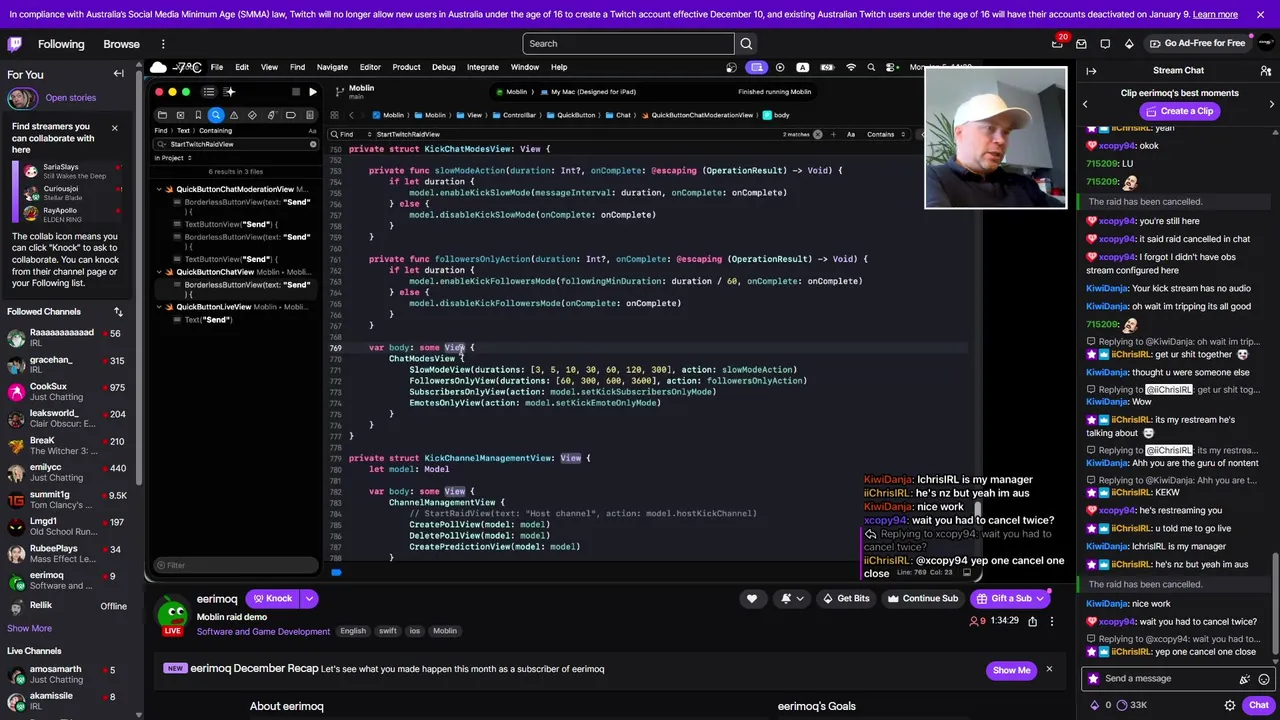Sort the Followed Channels list

click(118, 312)
